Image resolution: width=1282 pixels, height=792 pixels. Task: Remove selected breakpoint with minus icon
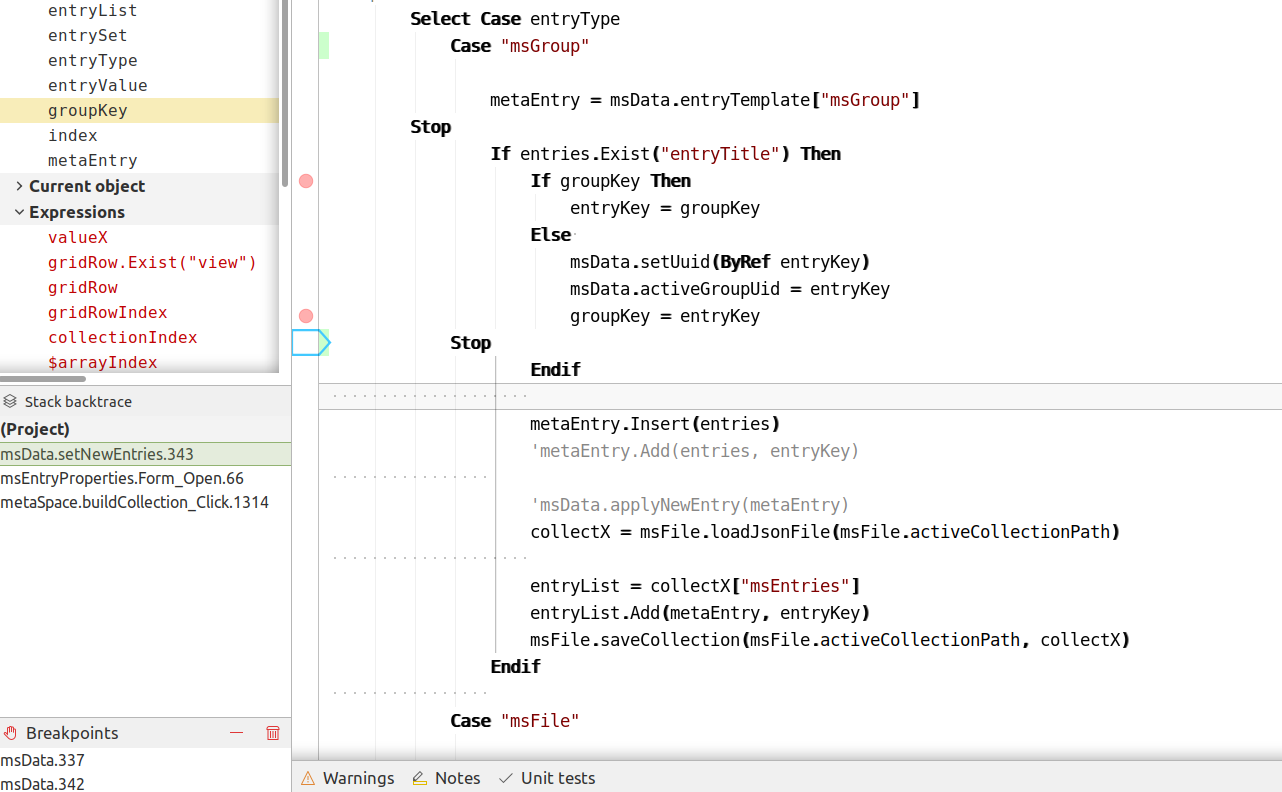(237, 733)
